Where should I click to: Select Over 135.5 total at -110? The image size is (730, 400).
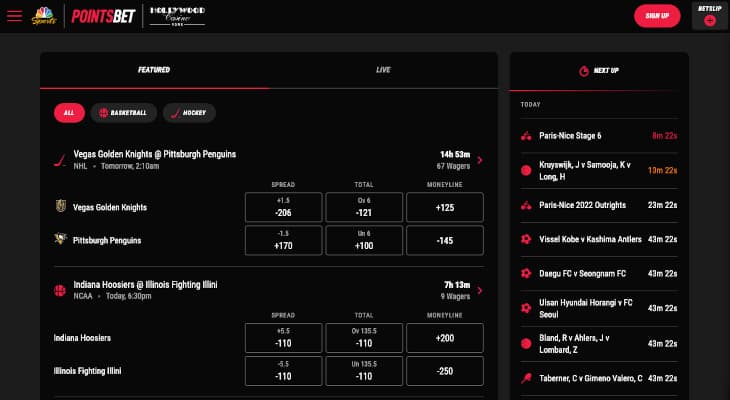(x=364, y=338)
